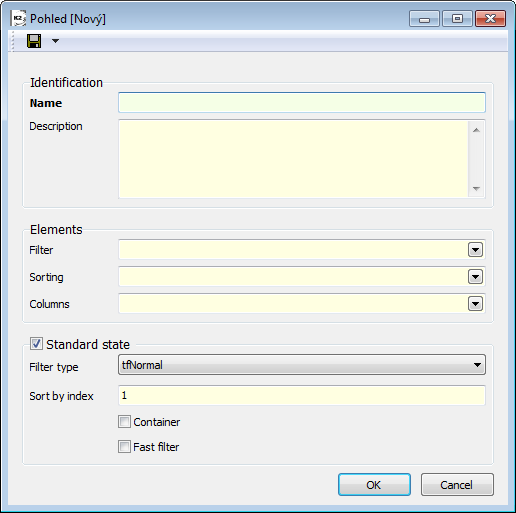Close the Pohled dialog window
Viewport: 516px width, 513px height.
click(x=490, y=19)
